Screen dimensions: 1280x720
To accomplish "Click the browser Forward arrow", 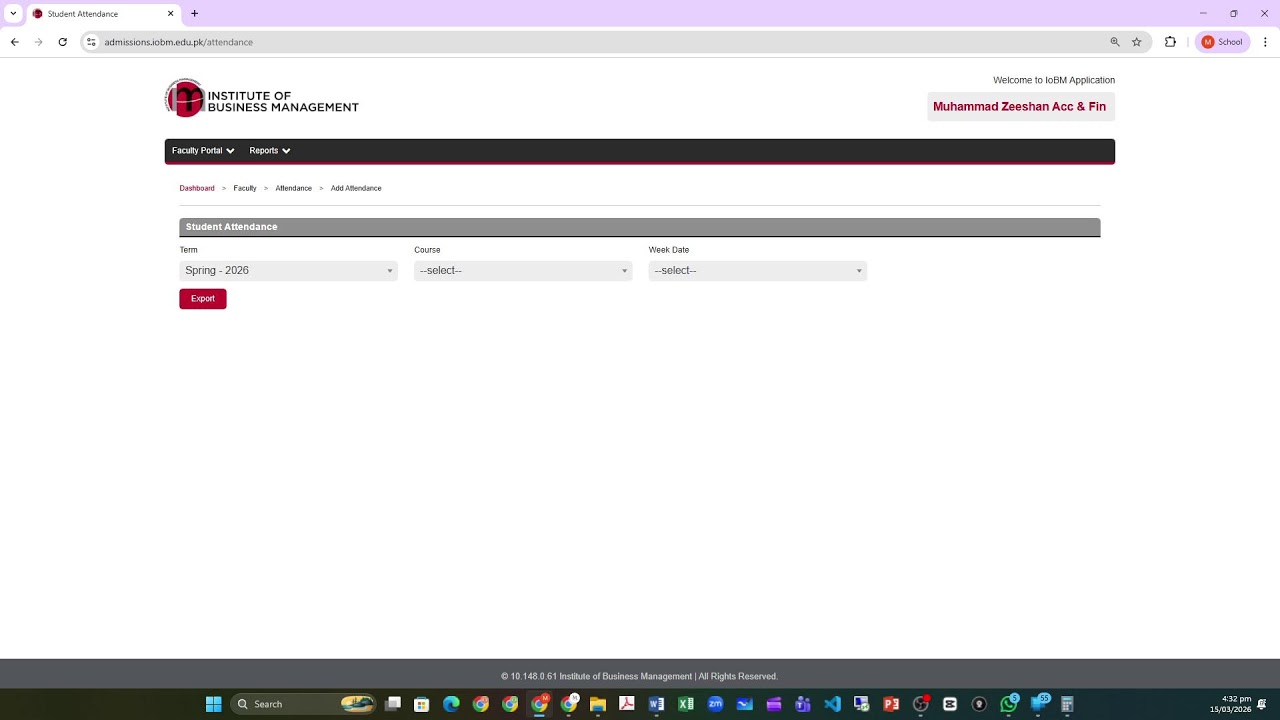I will 38,42.
